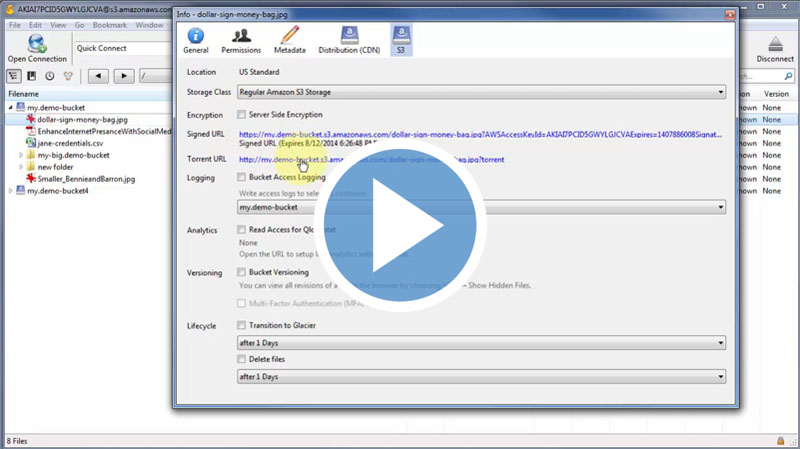The width and height of the screenshot is (800, 449).
Task: Enable Server Side Encryption checkbox
Action: [x=241, y=115]
